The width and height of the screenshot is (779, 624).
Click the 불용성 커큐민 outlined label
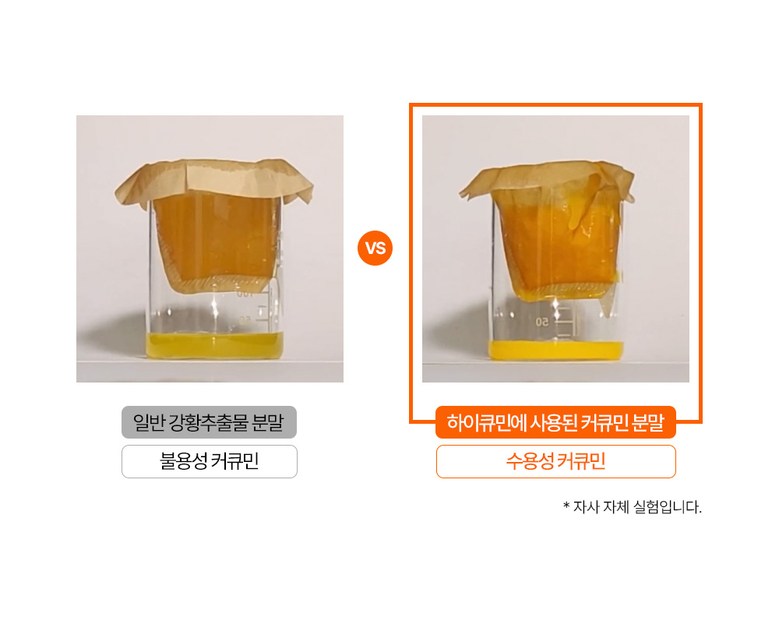[x=210, y=462]
